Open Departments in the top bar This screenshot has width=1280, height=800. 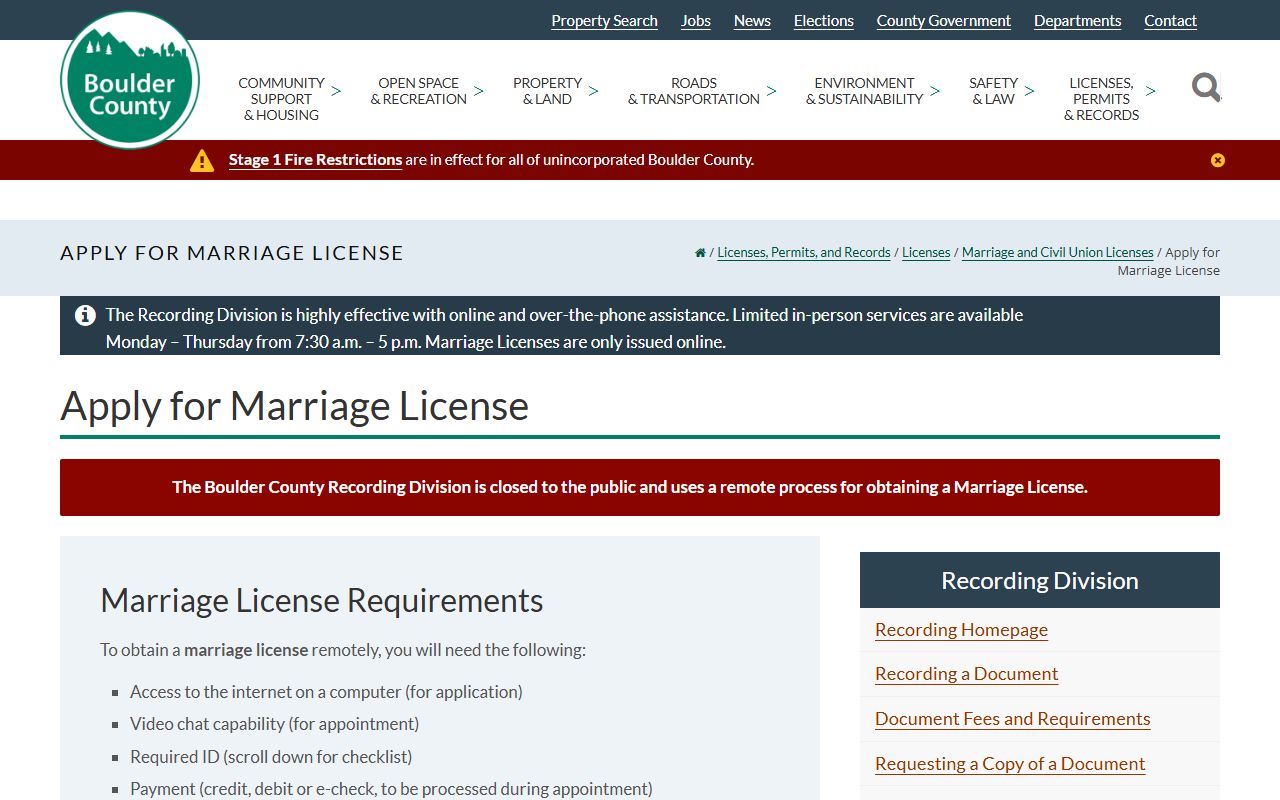pos(1078,21)
